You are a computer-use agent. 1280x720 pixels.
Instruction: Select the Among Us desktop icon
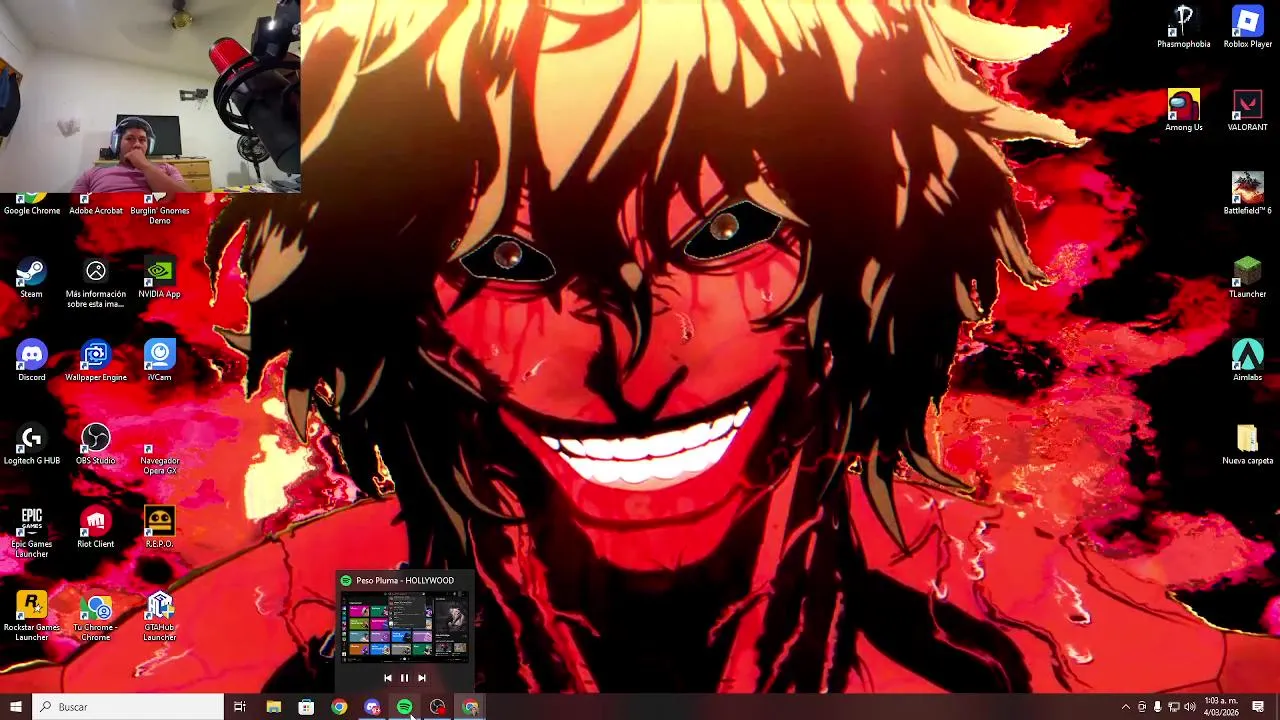[x=1184, y=111]
